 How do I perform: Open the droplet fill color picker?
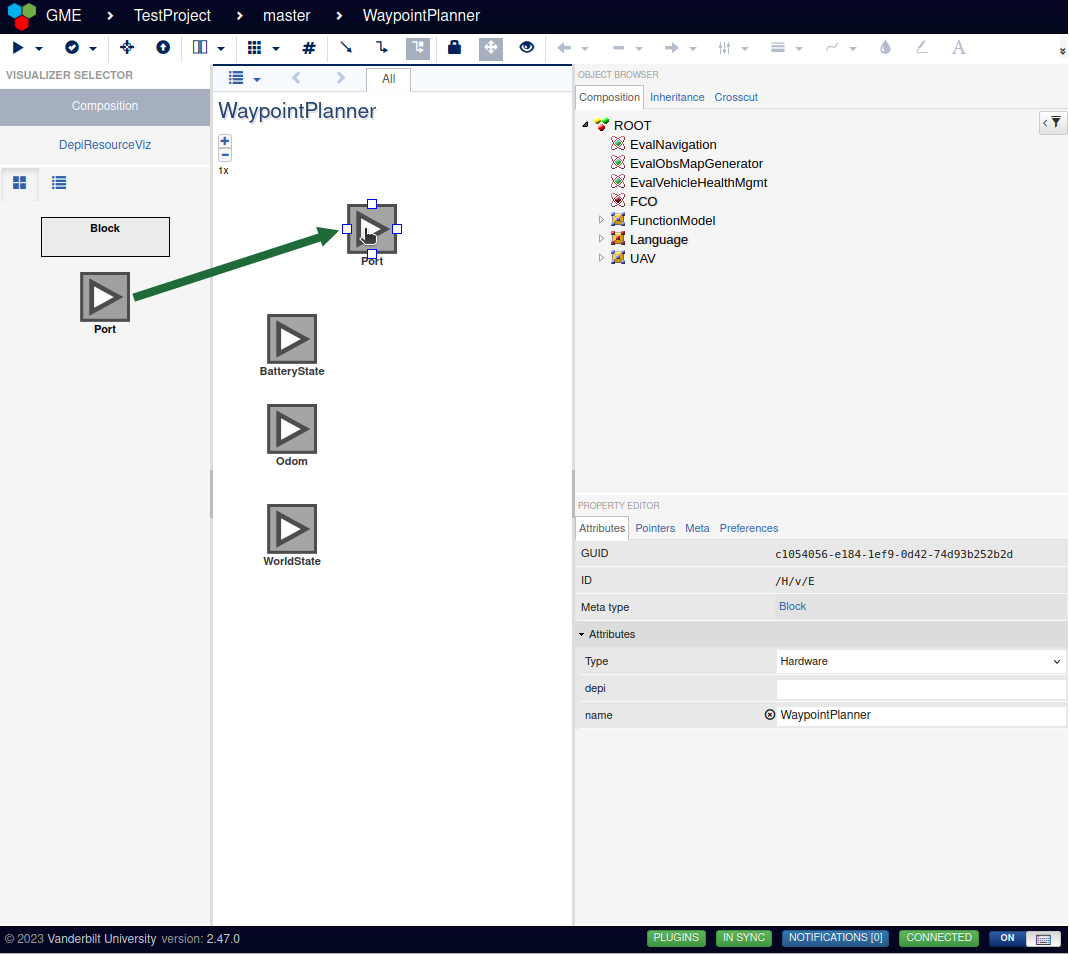point(886,47)
